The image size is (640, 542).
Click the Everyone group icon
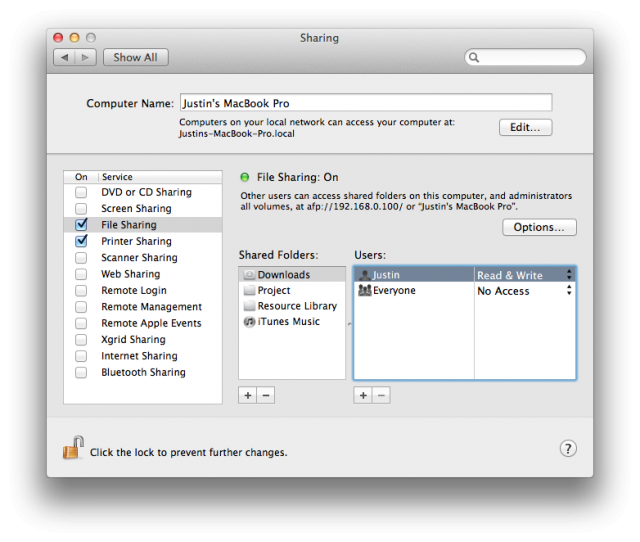point(364,291)
